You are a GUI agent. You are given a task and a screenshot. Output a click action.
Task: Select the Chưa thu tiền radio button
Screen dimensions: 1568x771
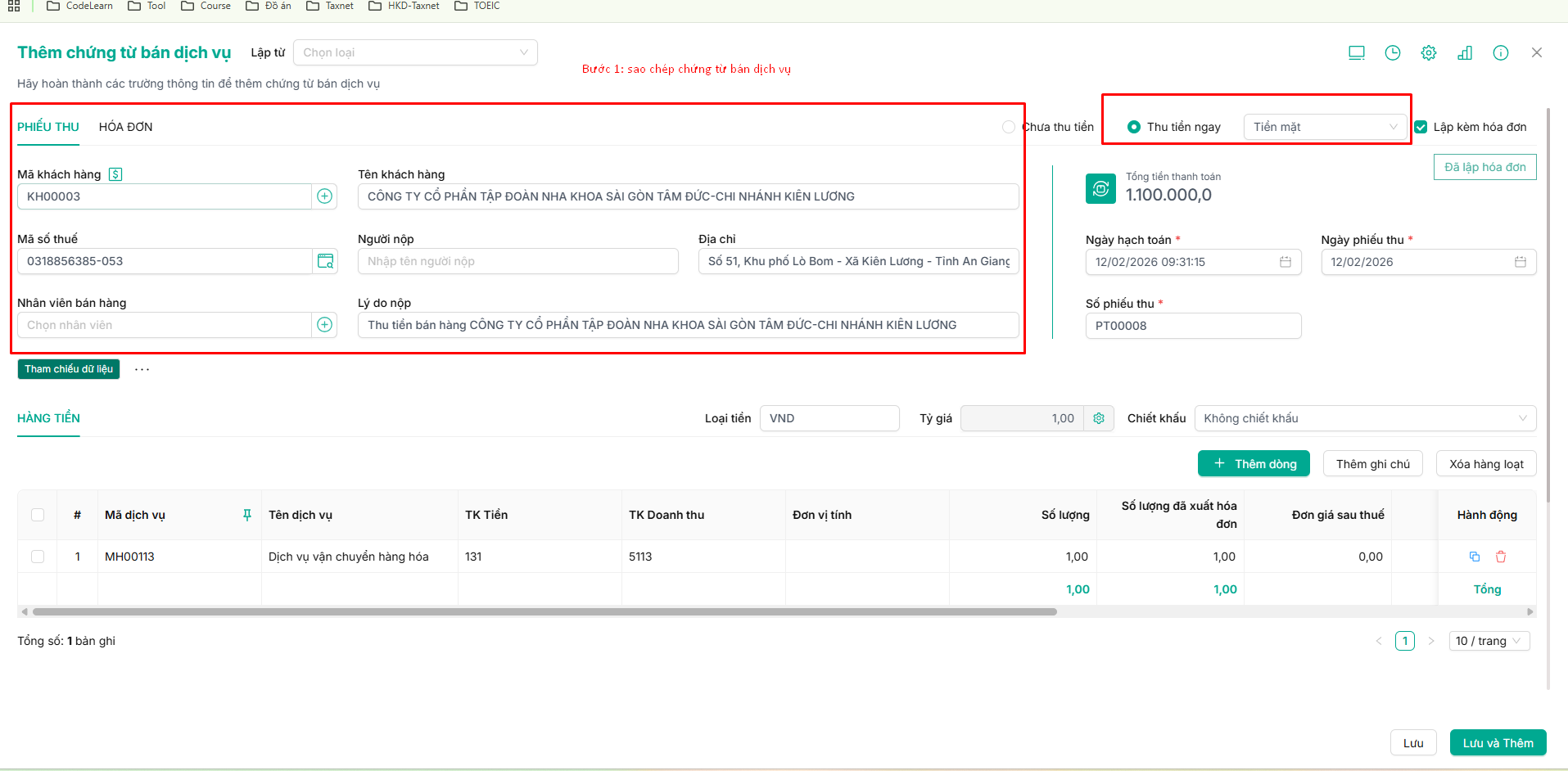(x=1009, y=127)
